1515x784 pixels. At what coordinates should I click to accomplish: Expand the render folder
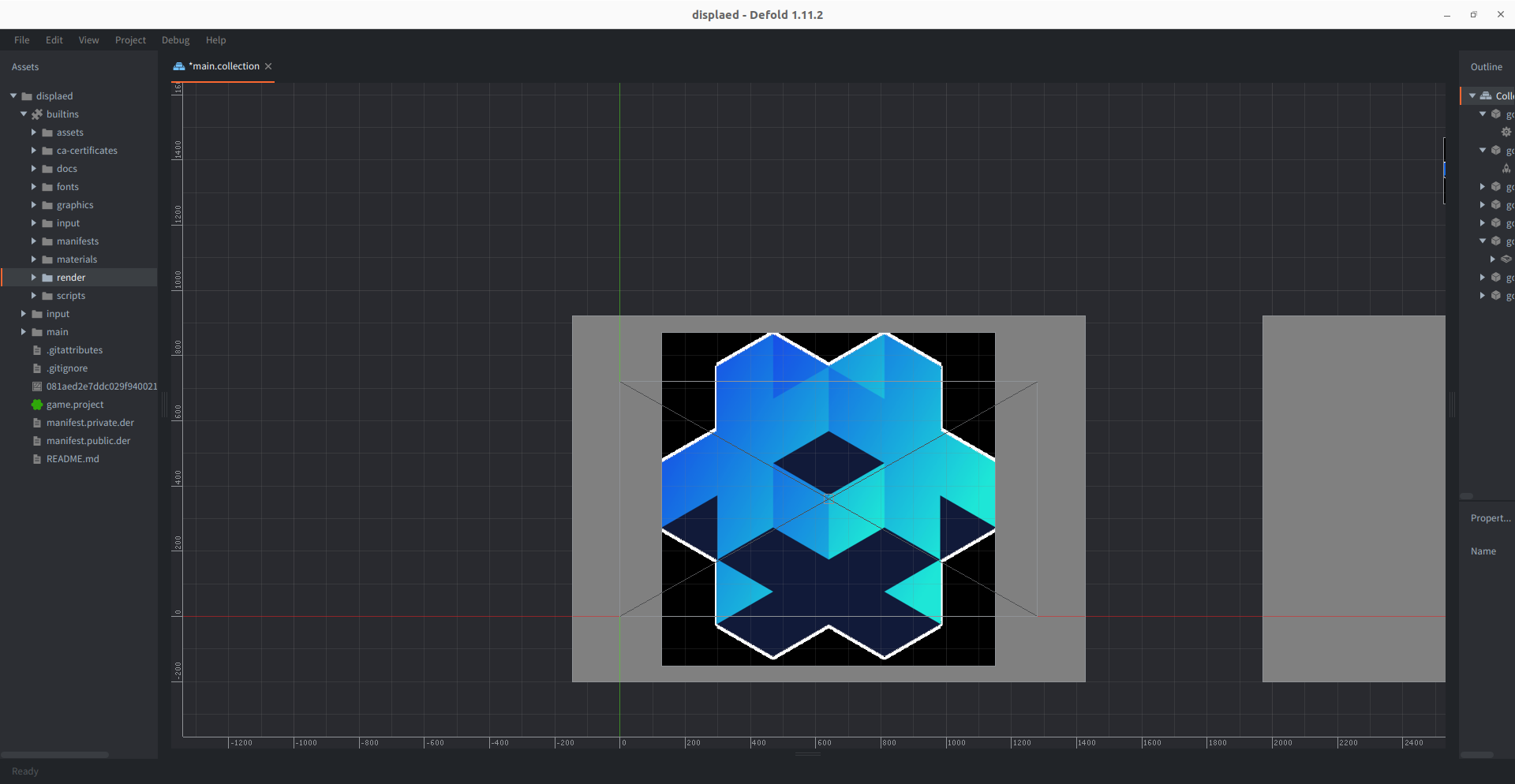(34, 278)
